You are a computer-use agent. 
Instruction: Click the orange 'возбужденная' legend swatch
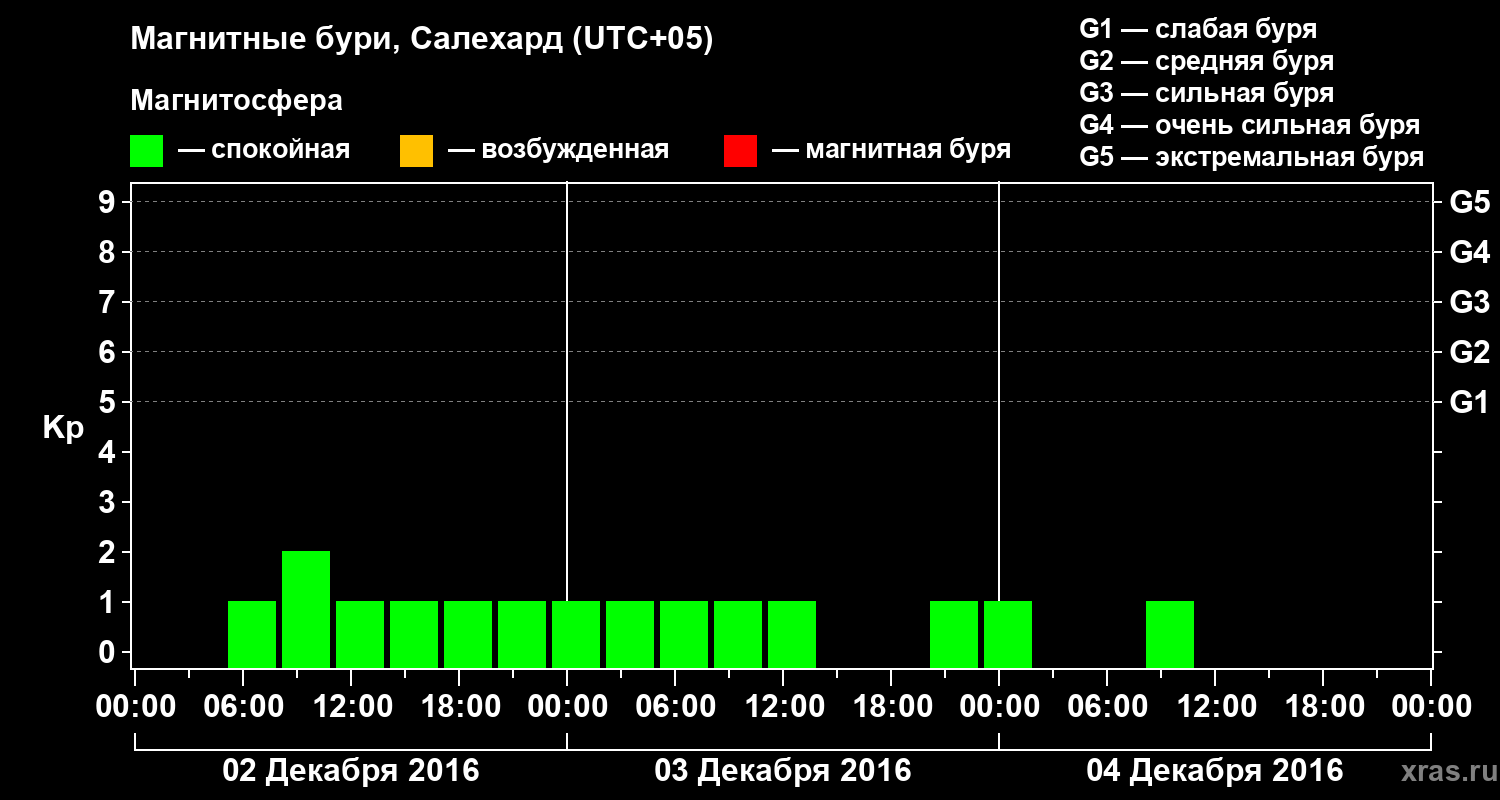[x=416, y=151]
